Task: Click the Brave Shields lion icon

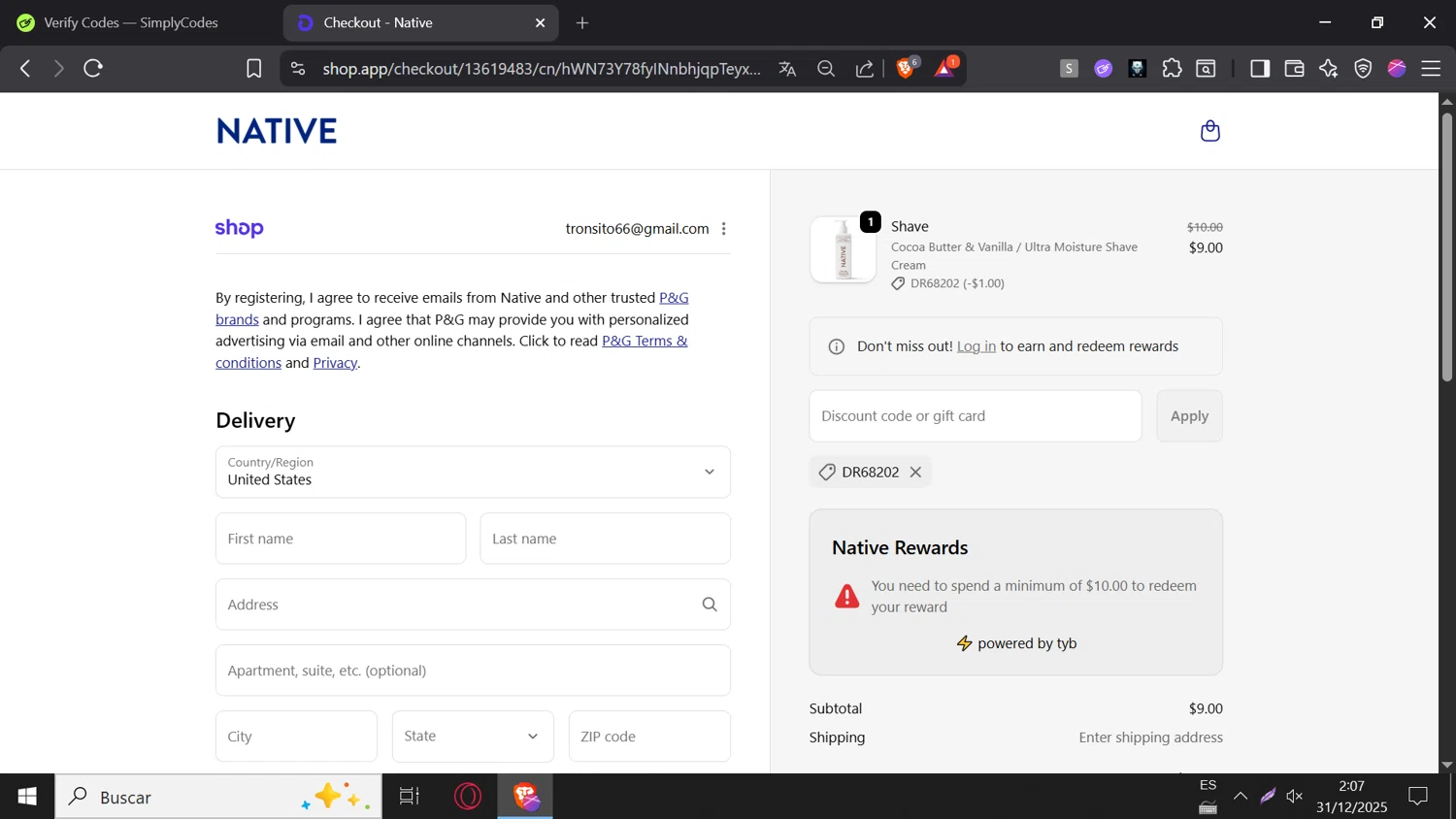Action: click(905, 69)
